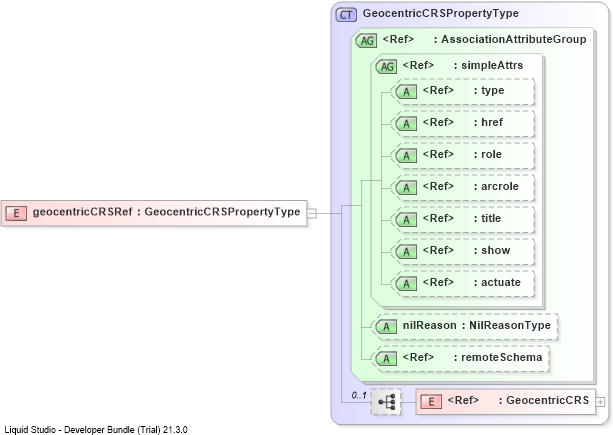Select the ': type' attribute label
Screen dimensions: 613x435
489,91
